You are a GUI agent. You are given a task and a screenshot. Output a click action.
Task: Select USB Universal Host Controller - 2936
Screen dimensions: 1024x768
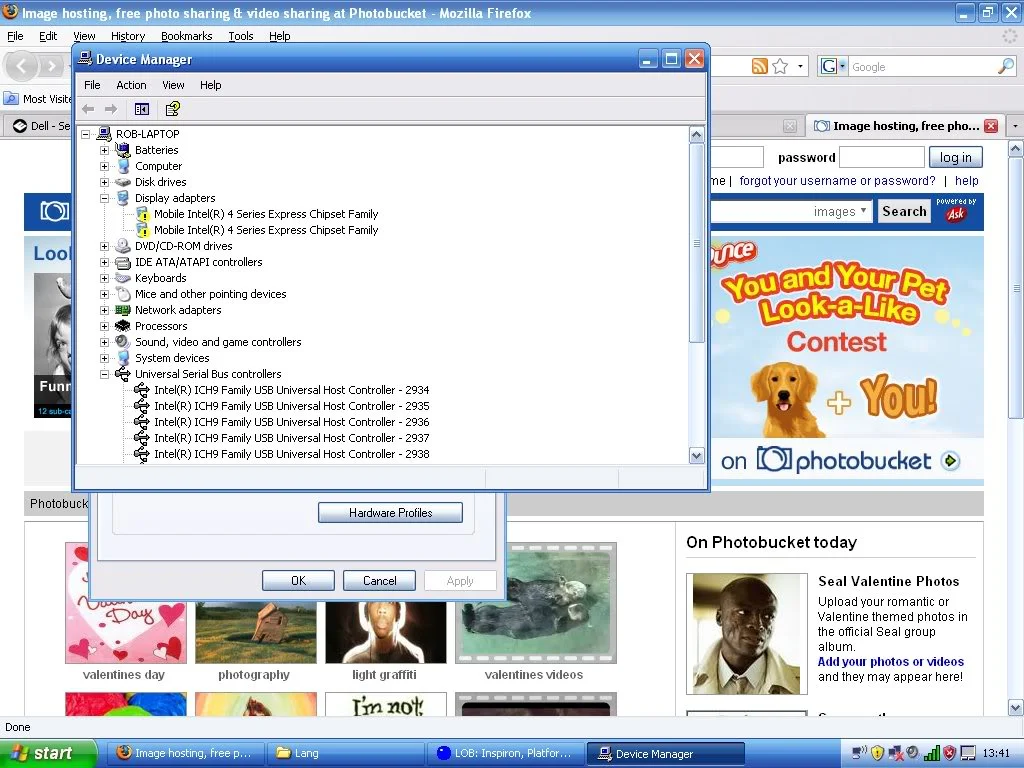[291, 422]
